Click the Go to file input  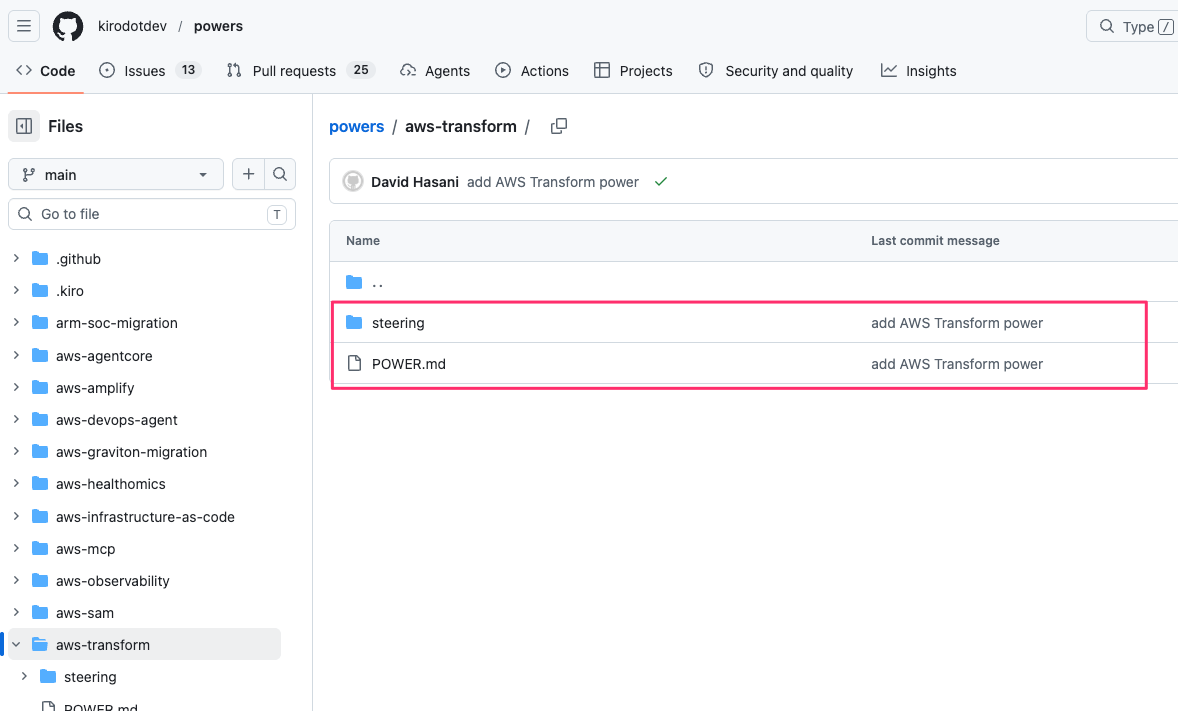(150, 214)
